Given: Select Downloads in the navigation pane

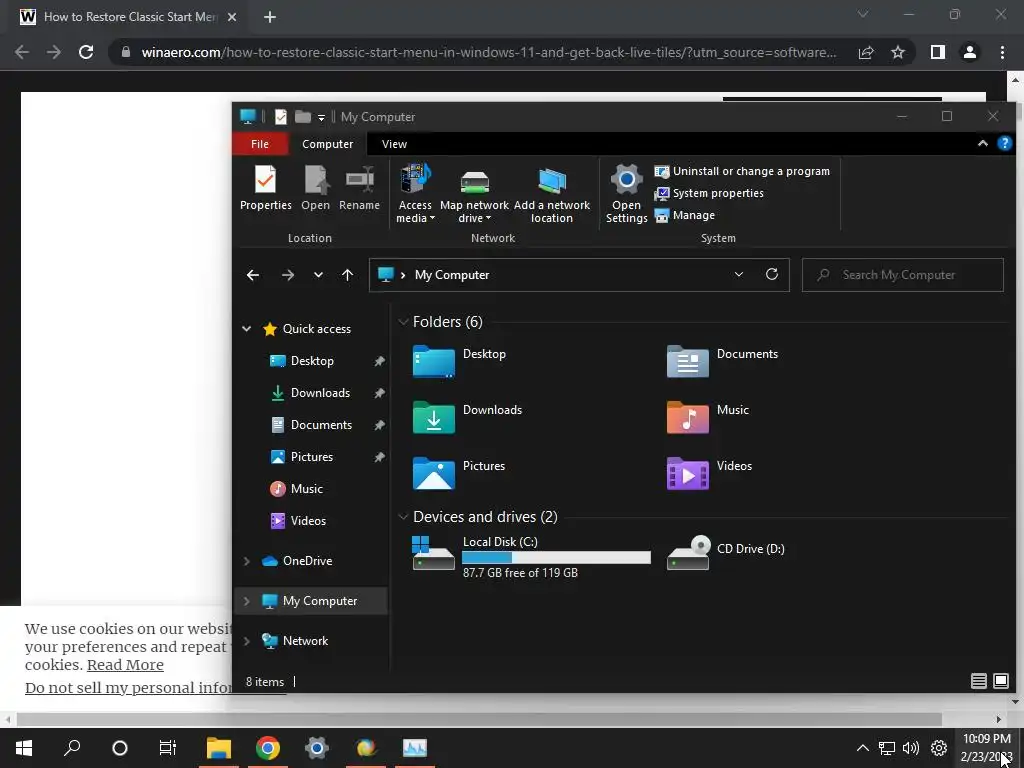Looking at the screenshot, I should 320,392.
